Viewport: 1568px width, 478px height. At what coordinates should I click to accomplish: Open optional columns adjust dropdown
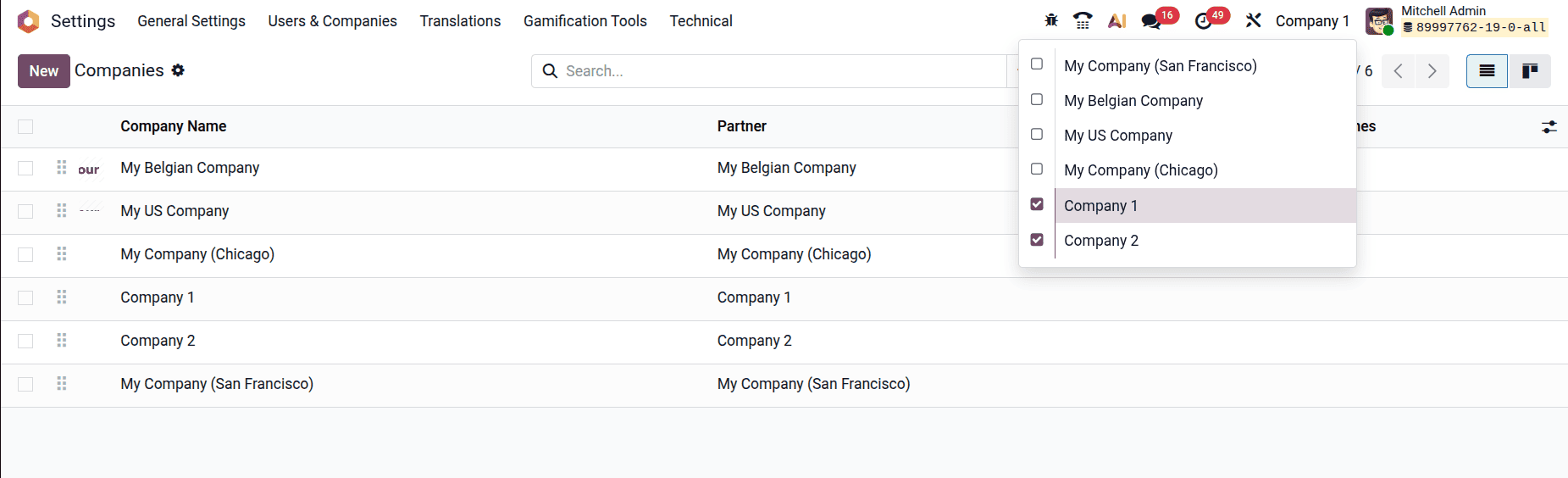1549,127
